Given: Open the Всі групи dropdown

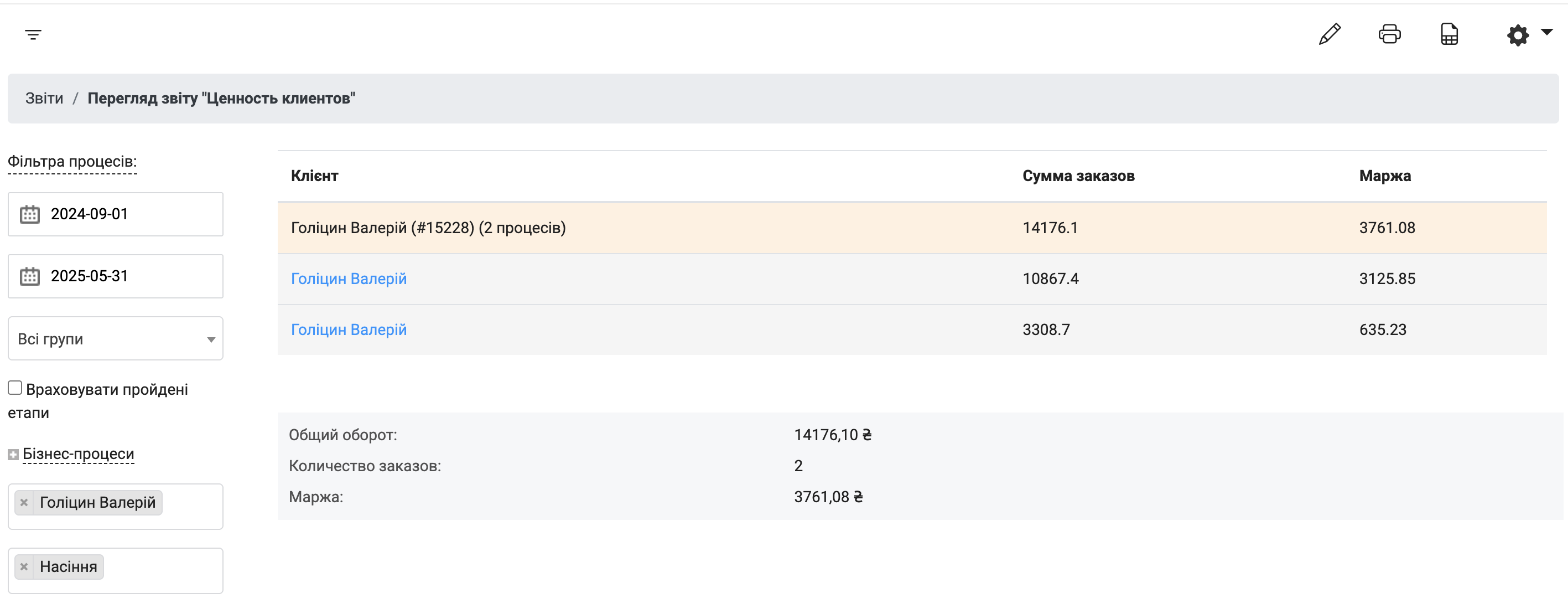Looking at the screenshot, I should click(x=115, y=338).
